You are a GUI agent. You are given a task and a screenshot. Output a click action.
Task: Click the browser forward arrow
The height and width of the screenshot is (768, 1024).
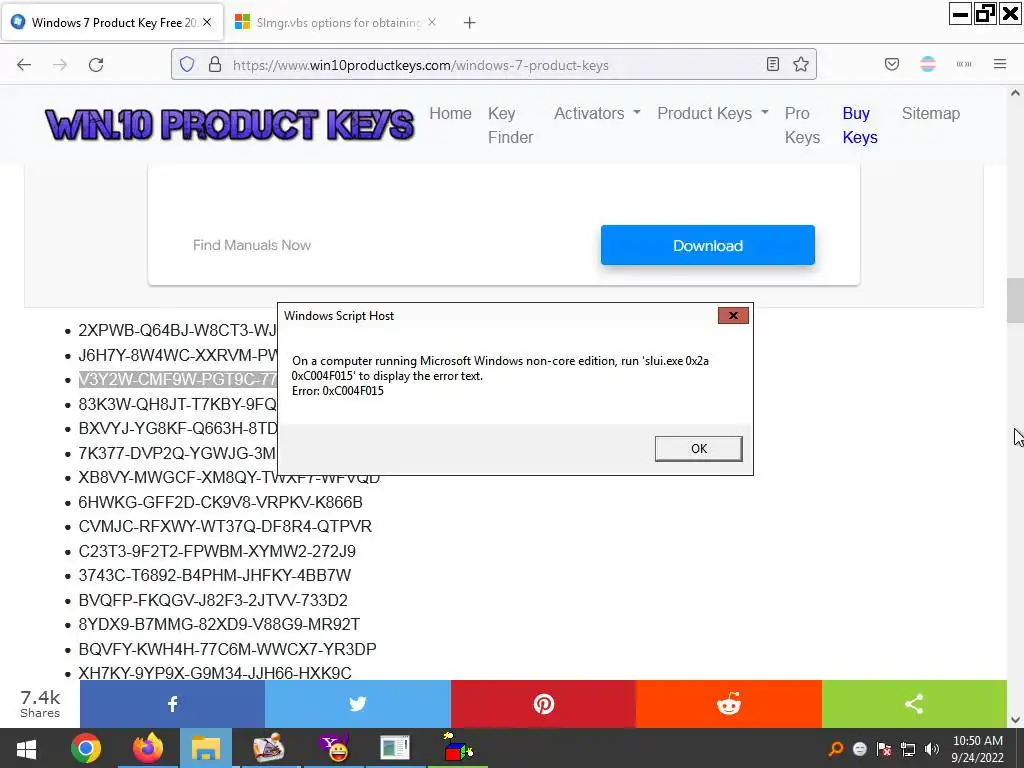(x=60, y=65)
